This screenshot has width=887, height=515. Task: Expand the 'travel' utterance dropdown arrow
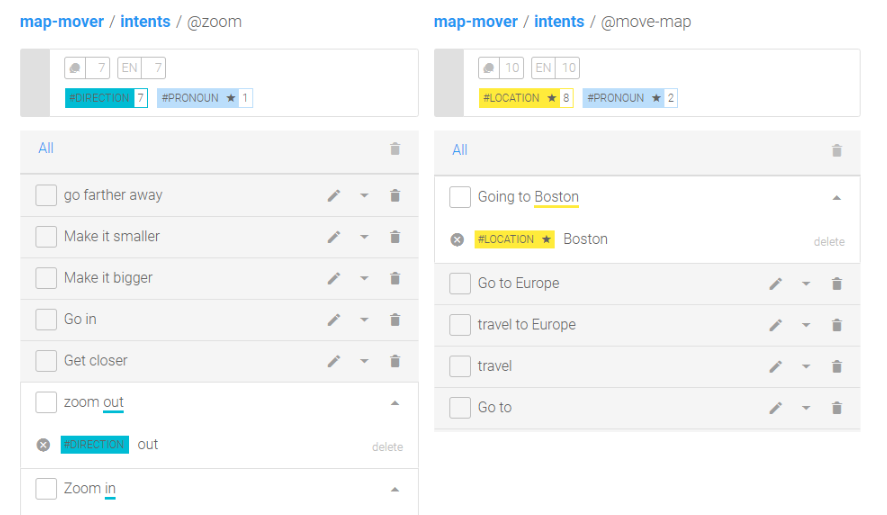[x=806, y=367]
